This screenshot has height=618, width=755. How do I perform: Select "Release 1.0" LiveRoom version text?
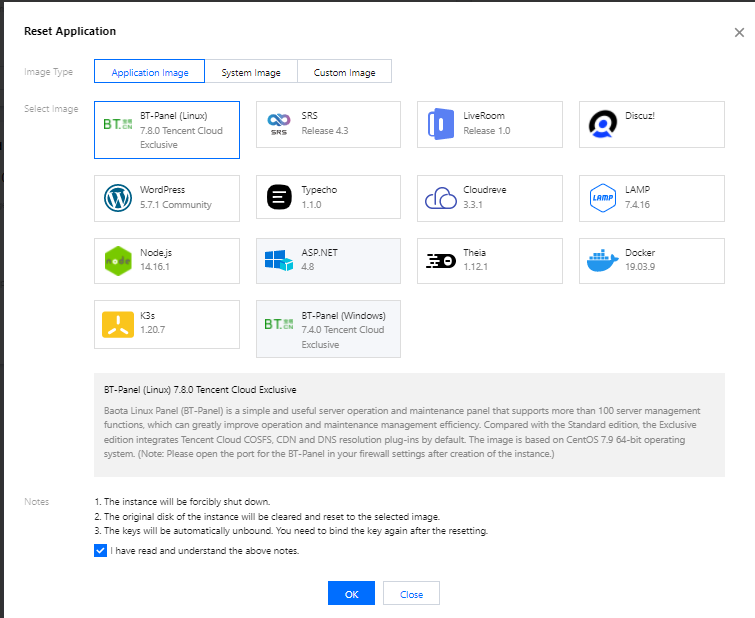(x=487, y=131)
